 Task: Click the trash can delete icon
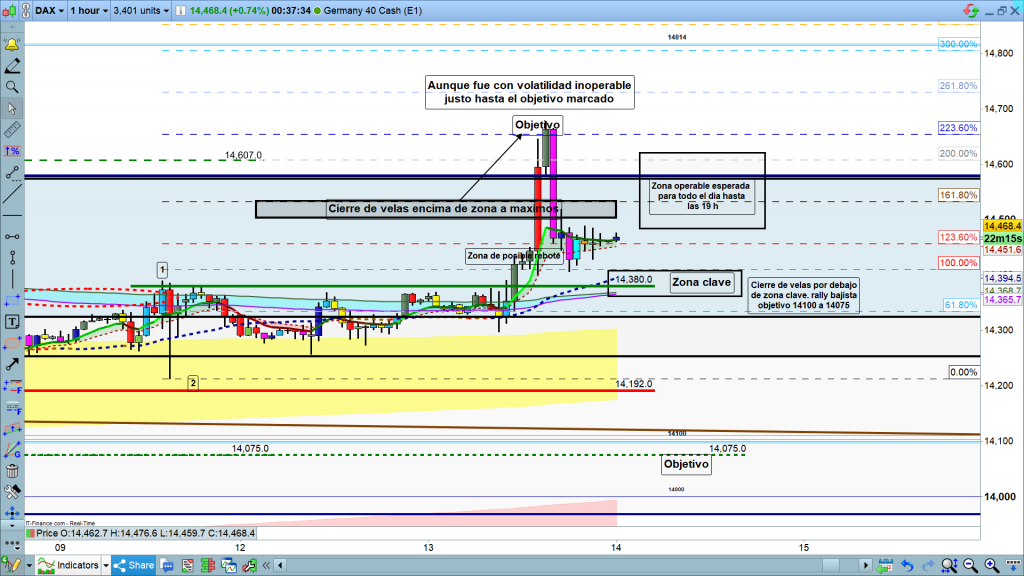[x=12, y=471]
